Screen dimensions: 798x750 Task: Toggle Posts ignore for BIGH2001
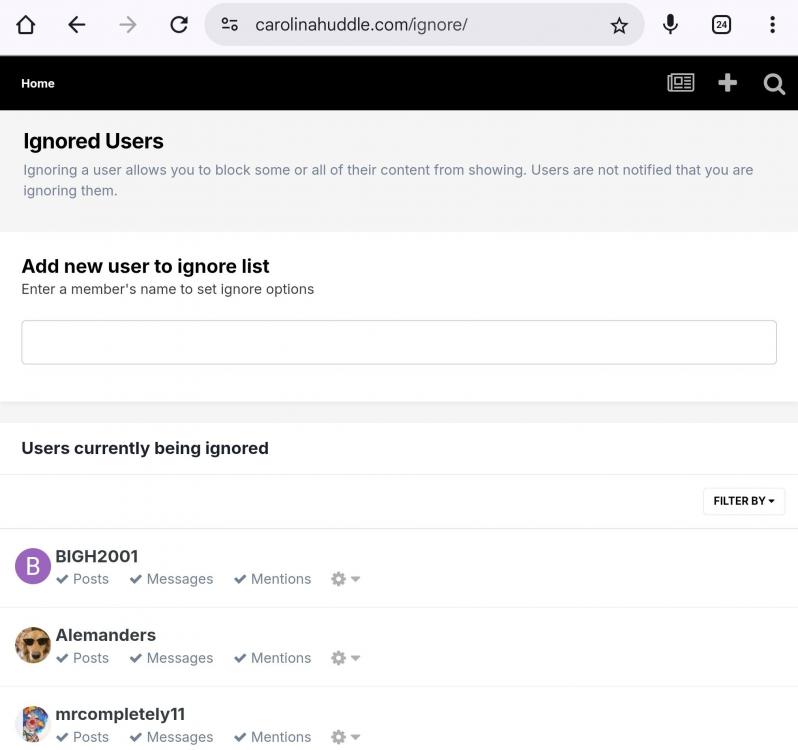pos(83,579)
